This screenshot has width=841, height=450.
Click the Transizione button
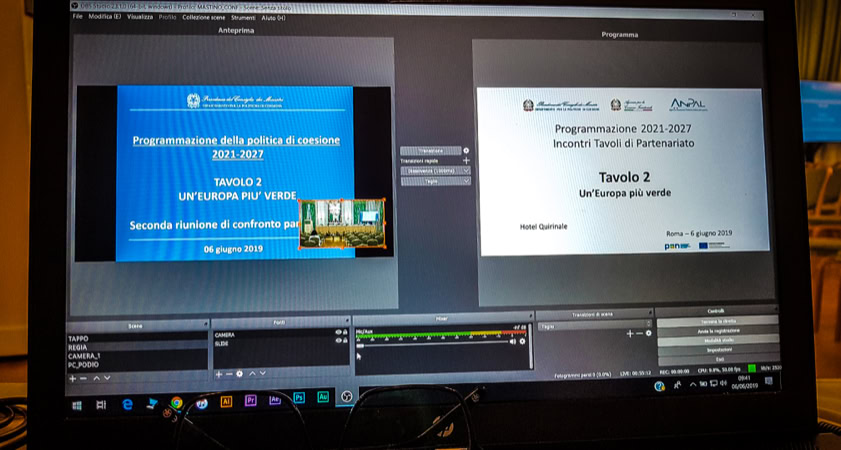point(430,150)
